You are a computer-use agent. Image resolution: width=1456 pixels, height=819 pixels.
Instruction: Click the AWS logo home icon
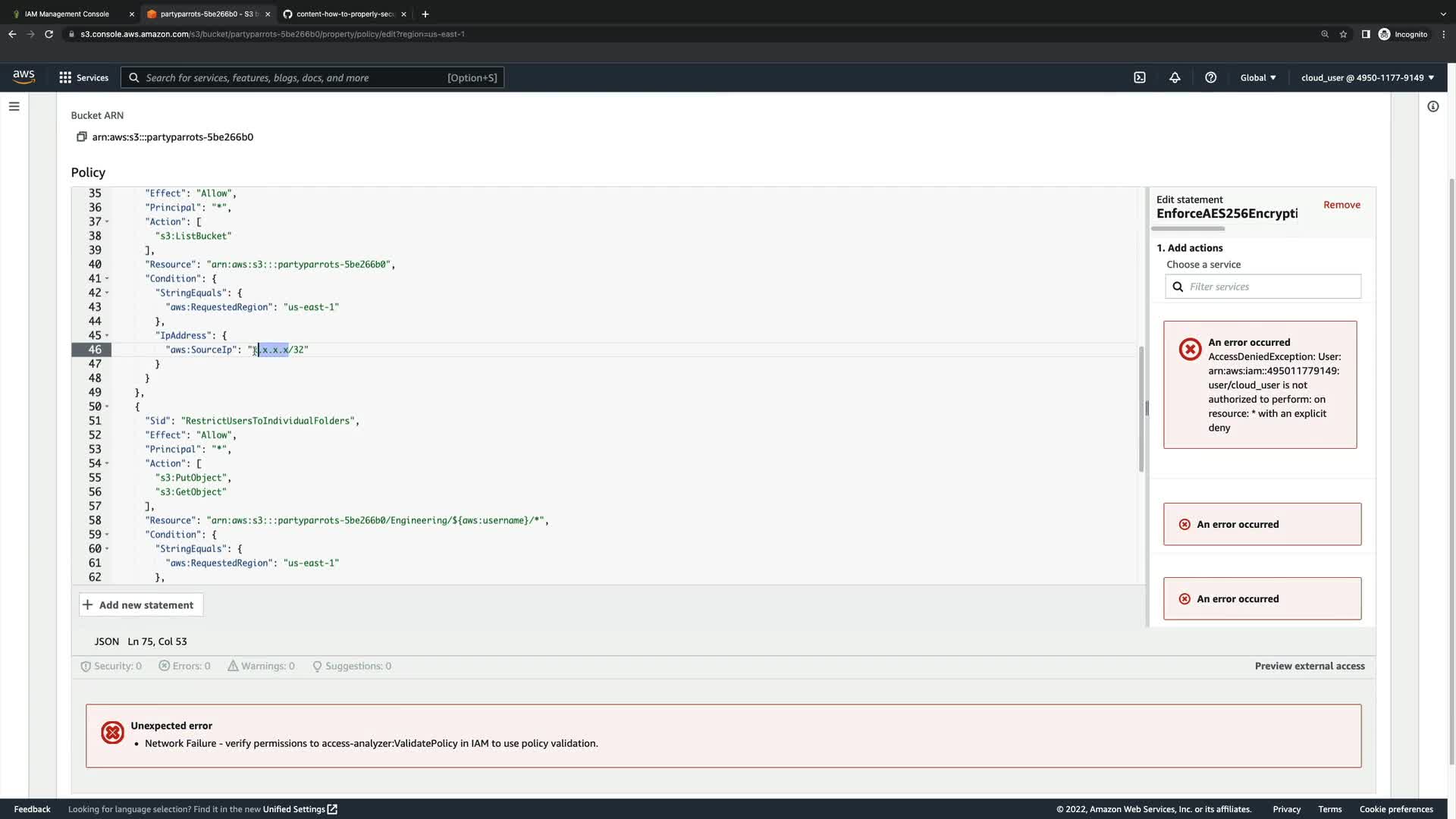click(24, 77)
